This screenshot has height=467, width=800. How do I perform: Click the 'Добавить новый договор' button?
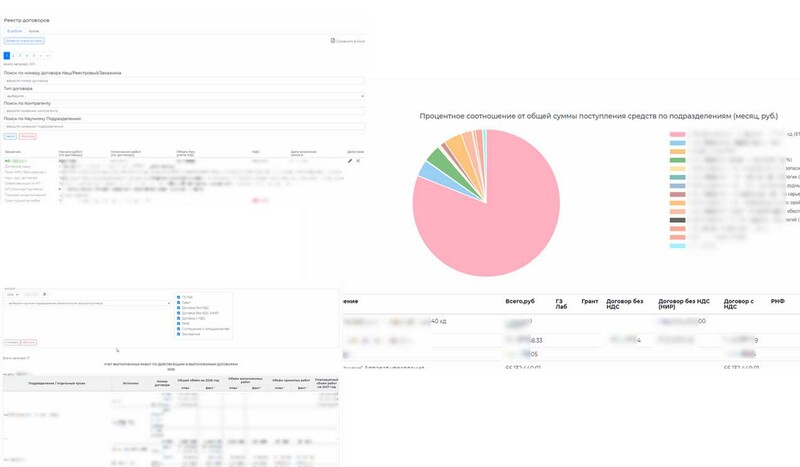24,41
